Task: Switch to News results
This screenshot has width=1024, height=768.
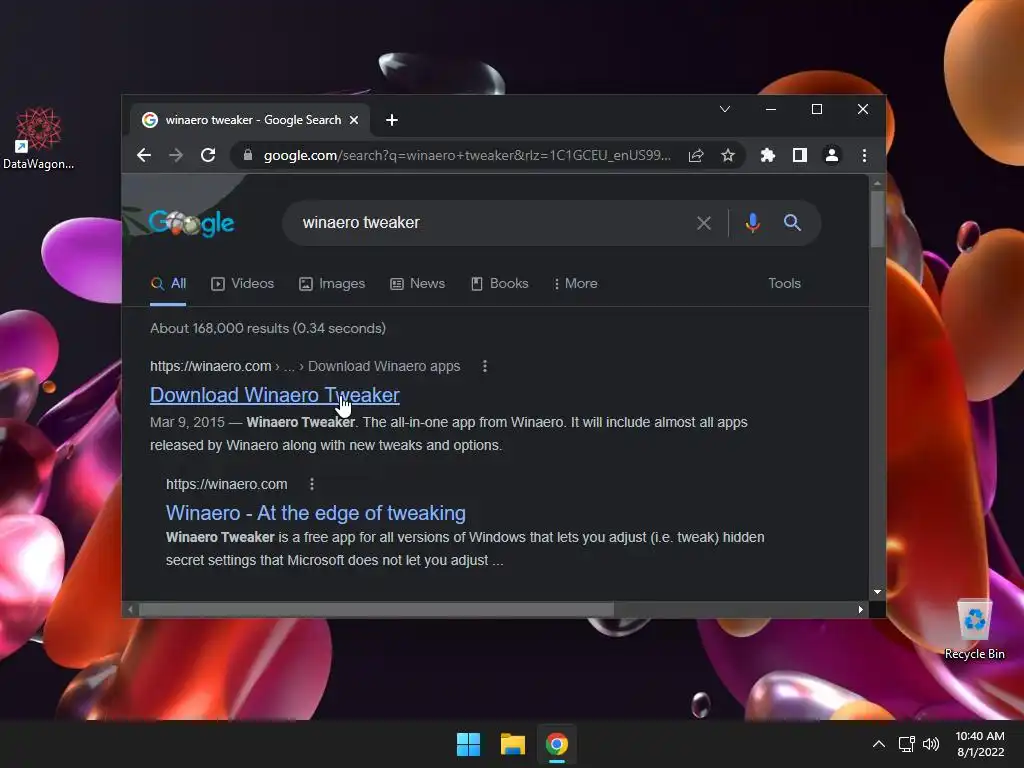Action: pos(418,283)
